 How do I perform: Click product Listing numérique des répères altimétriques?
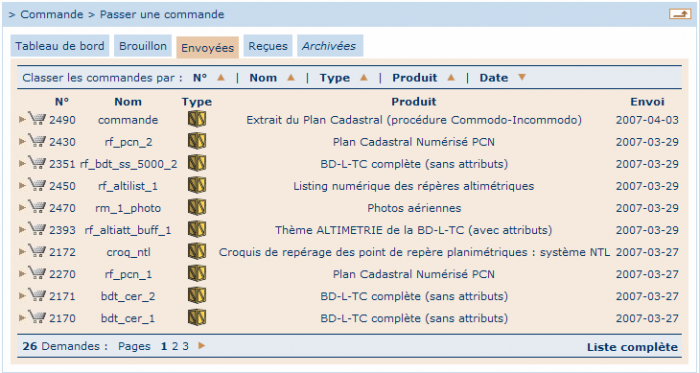413,186
